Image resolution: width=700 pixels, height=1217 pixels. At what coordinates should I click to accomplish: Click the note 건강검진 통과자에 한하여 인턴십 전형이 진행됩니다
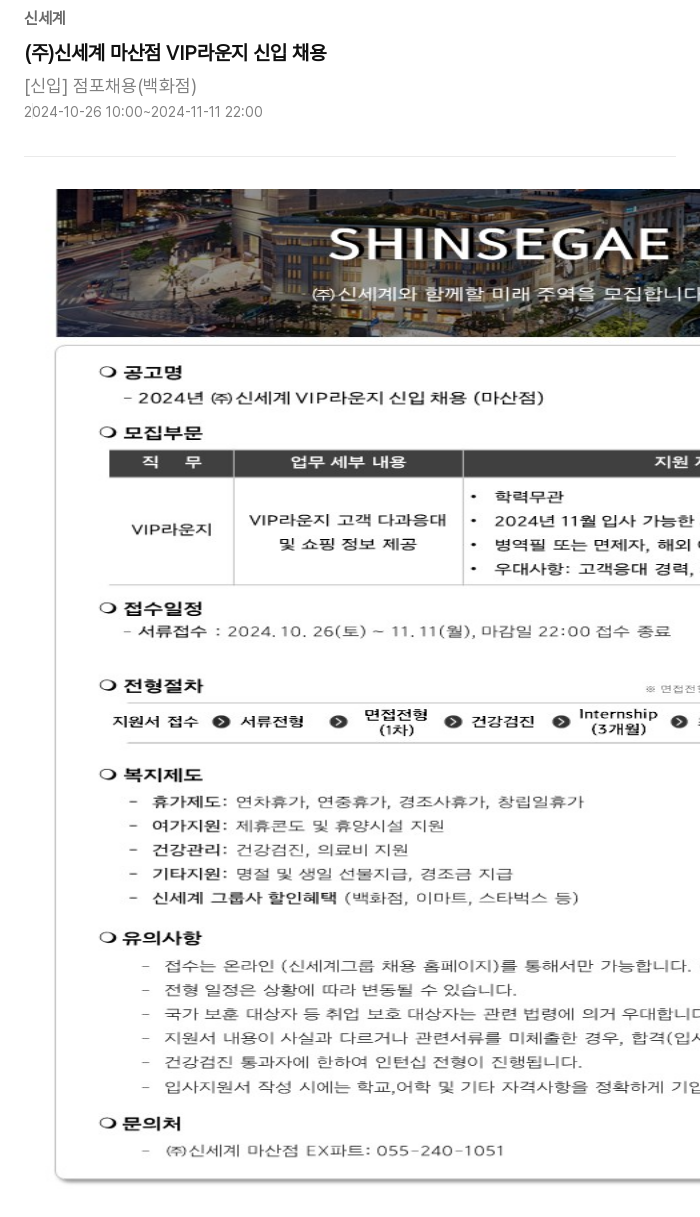click(x=361, y=1062)
